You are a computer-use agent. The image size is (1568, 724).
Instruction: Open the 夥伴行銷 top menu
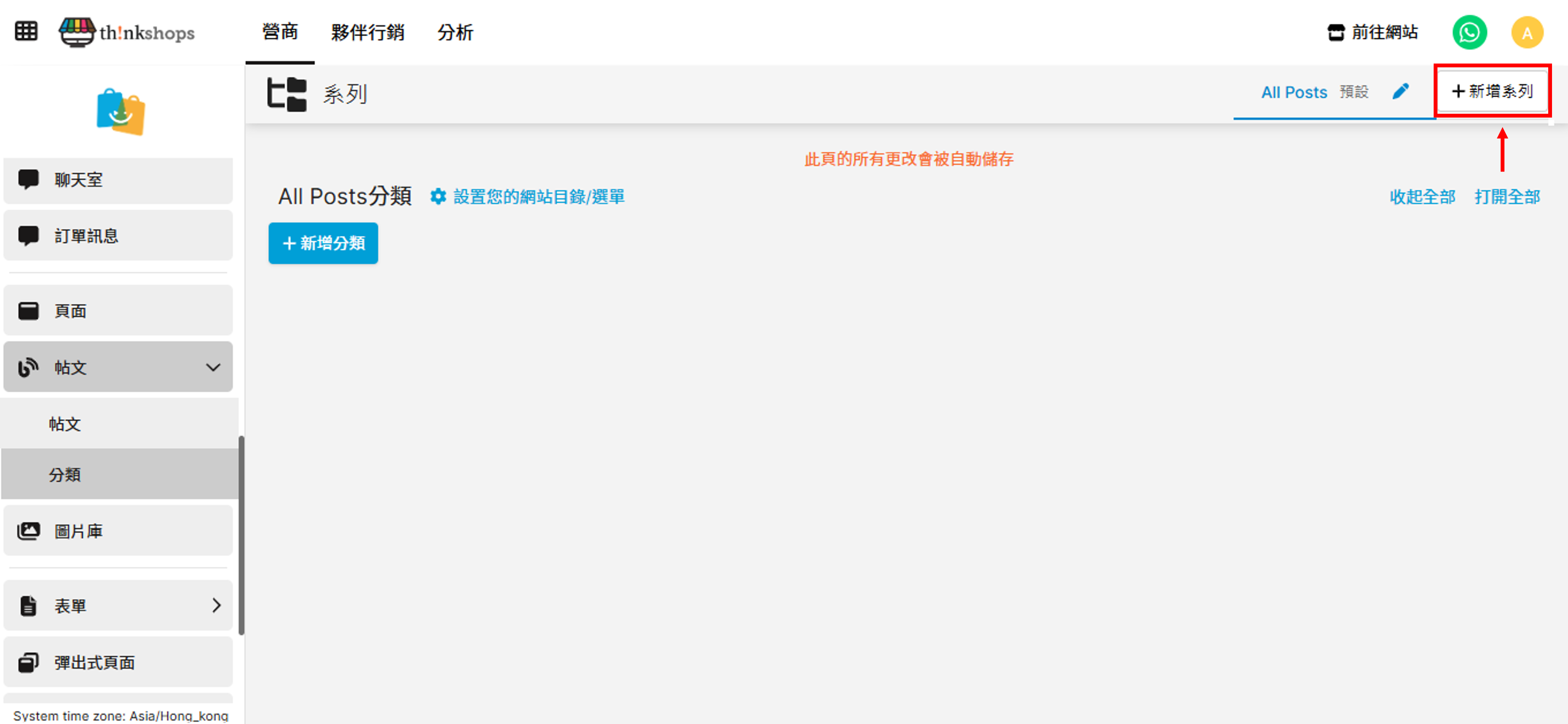click(x=367, y=32)
